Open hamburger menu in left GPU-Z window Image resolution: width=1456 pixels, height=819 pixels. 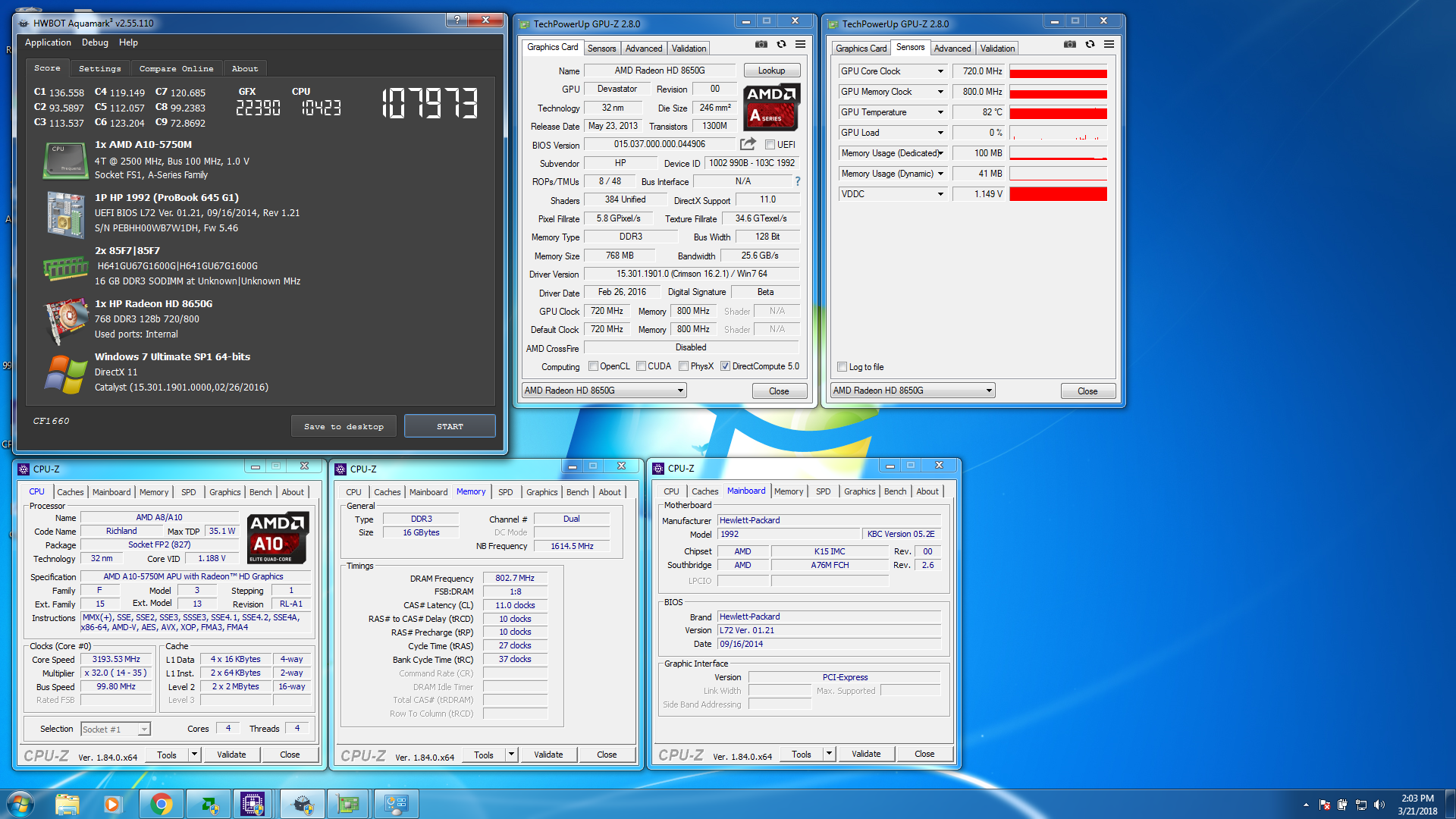(800, 45)
